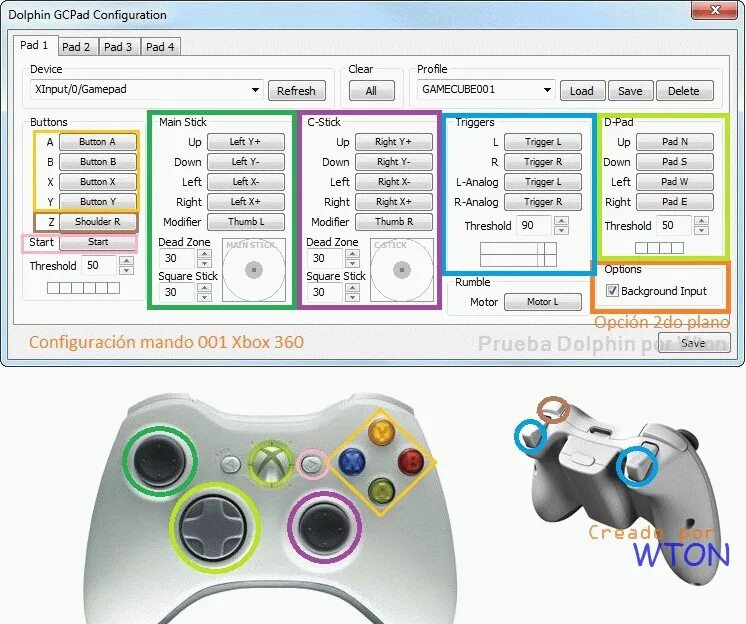This screenshot has width=746, height=624.
Task: Click the Triggers Threshold field showing 90
Action: [534, 225]
